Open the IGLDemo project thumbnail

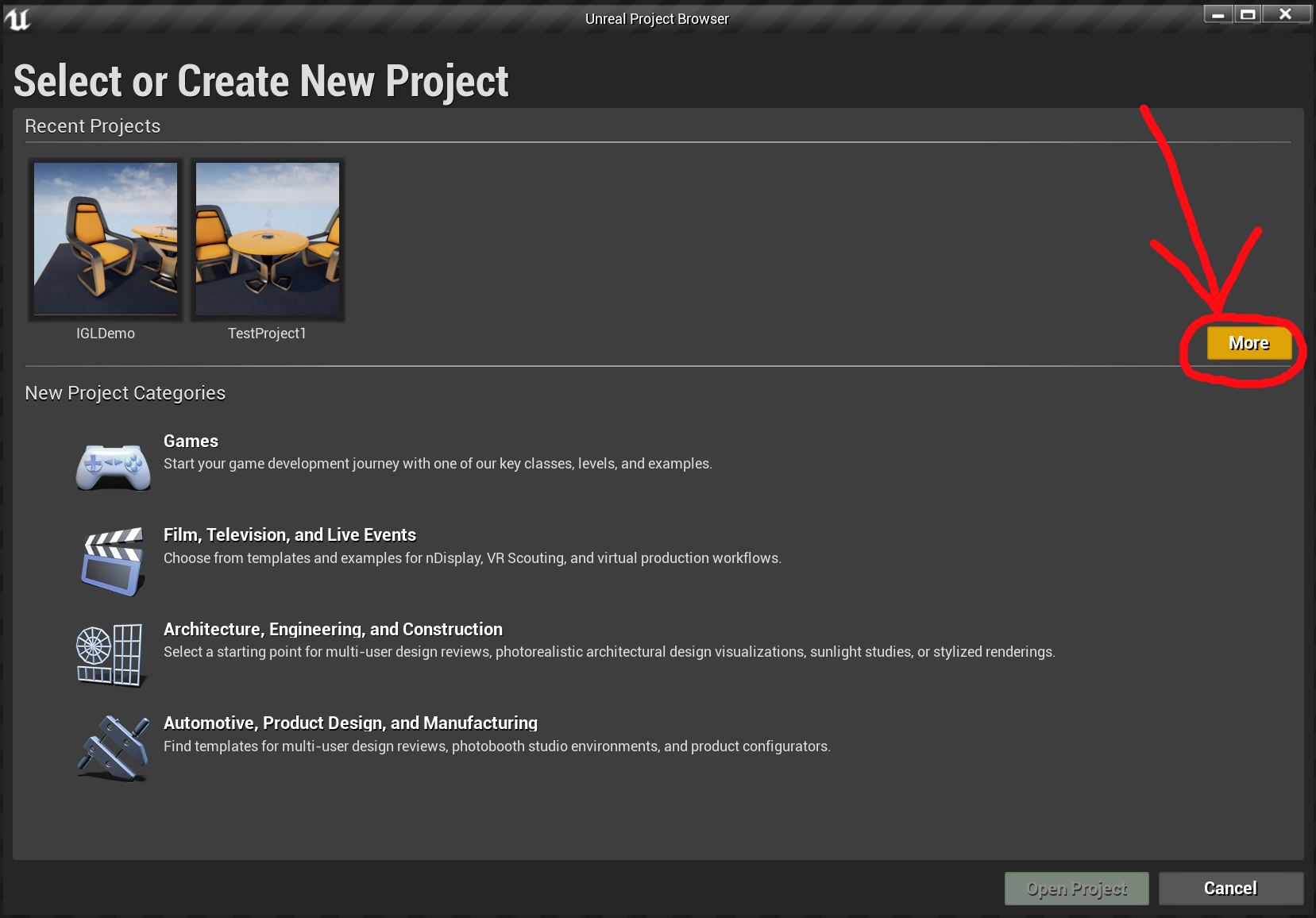(106, 239)
